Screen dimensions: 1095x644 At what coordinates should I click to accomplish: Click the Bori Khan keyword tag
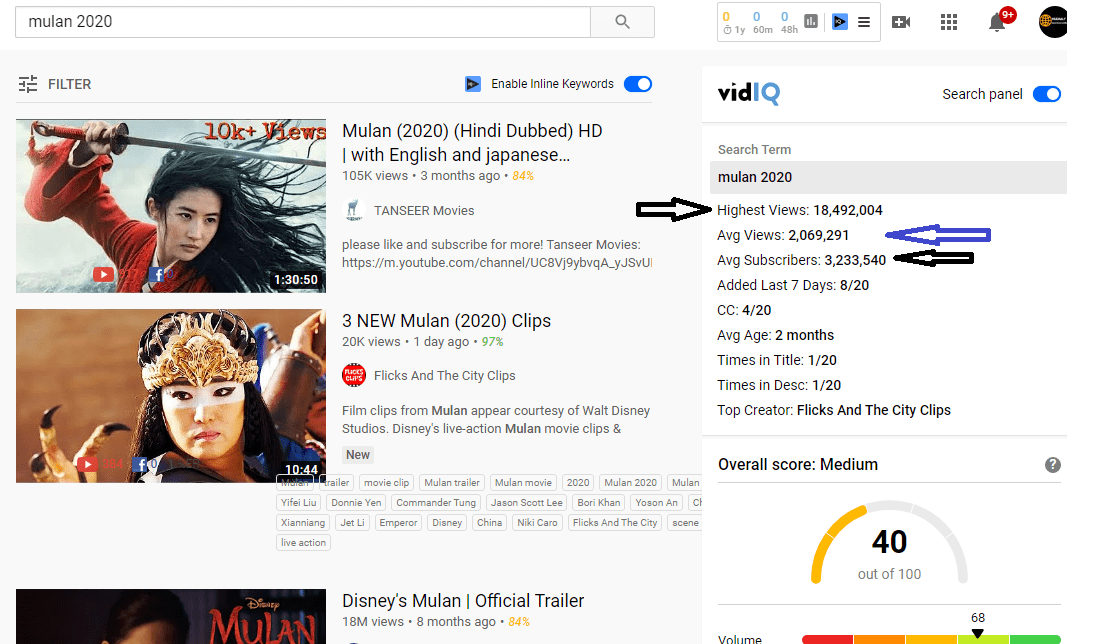pyautogui.click(x=599, y=503)
